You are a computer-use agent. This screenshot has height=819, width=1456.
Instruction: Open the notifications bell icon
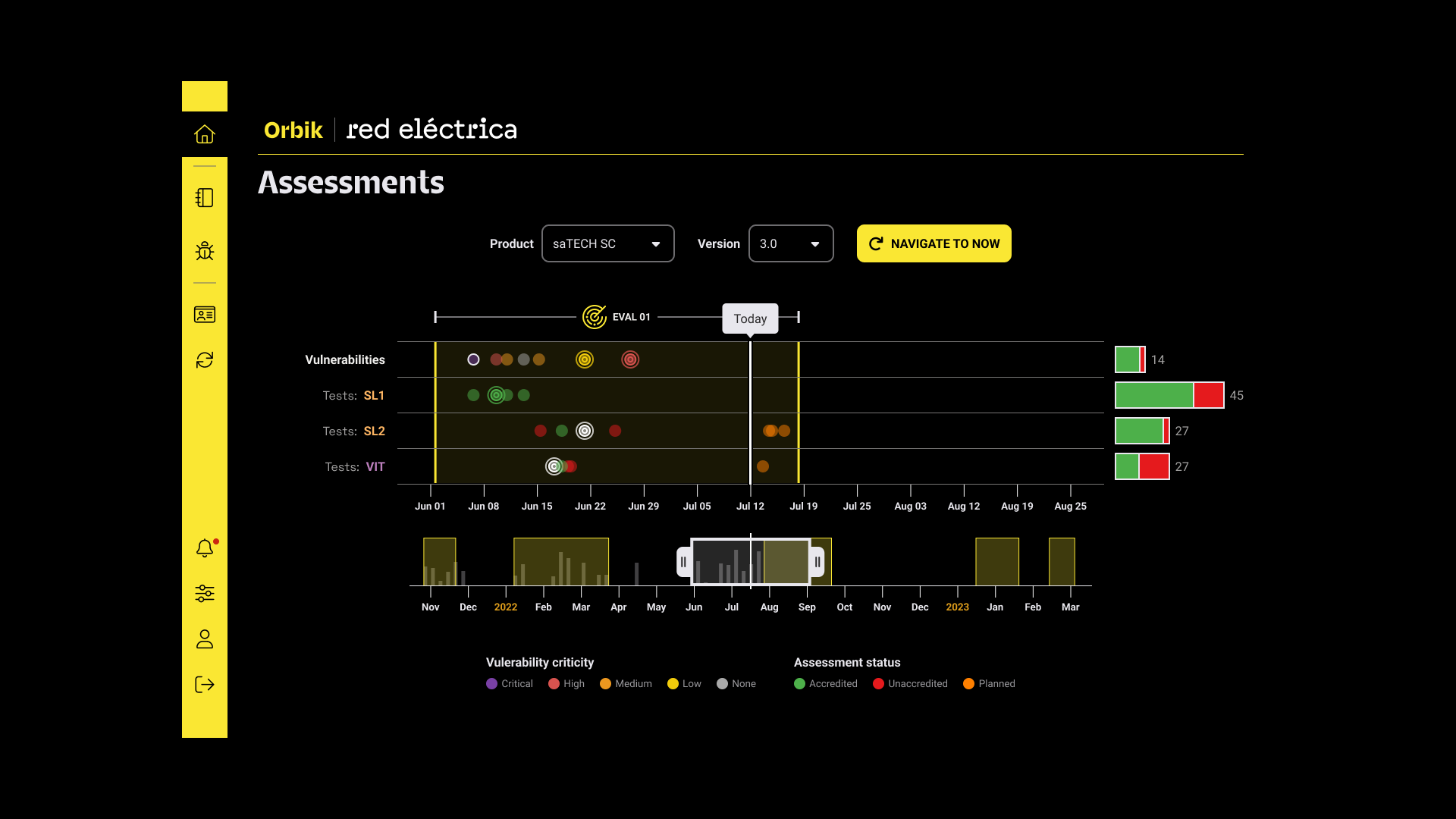click(x=205, y=548)
